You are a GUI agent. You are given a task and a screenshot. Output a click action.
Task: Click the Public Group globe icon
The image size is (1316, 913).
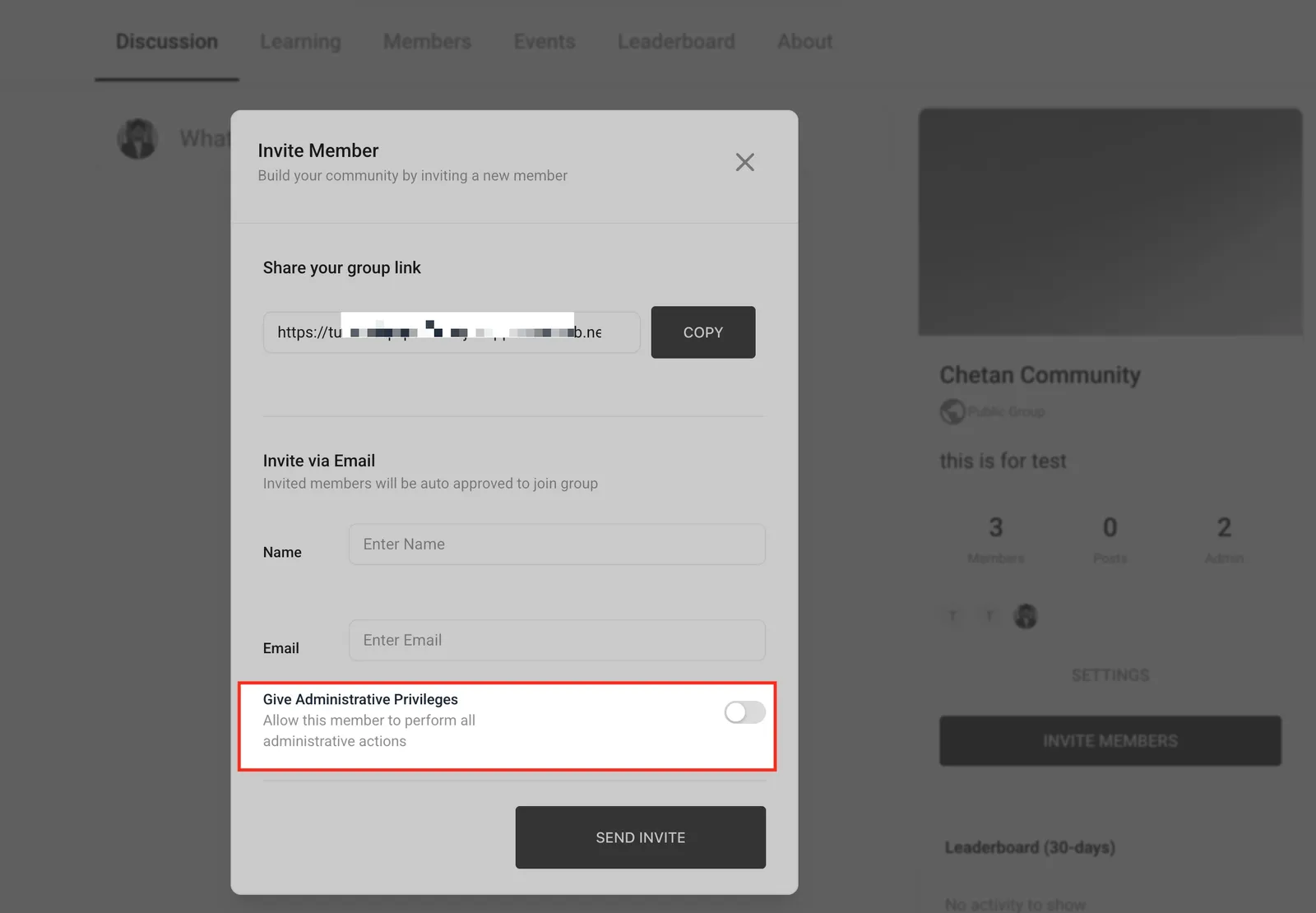pyautogui.click(x=952, y=410)
